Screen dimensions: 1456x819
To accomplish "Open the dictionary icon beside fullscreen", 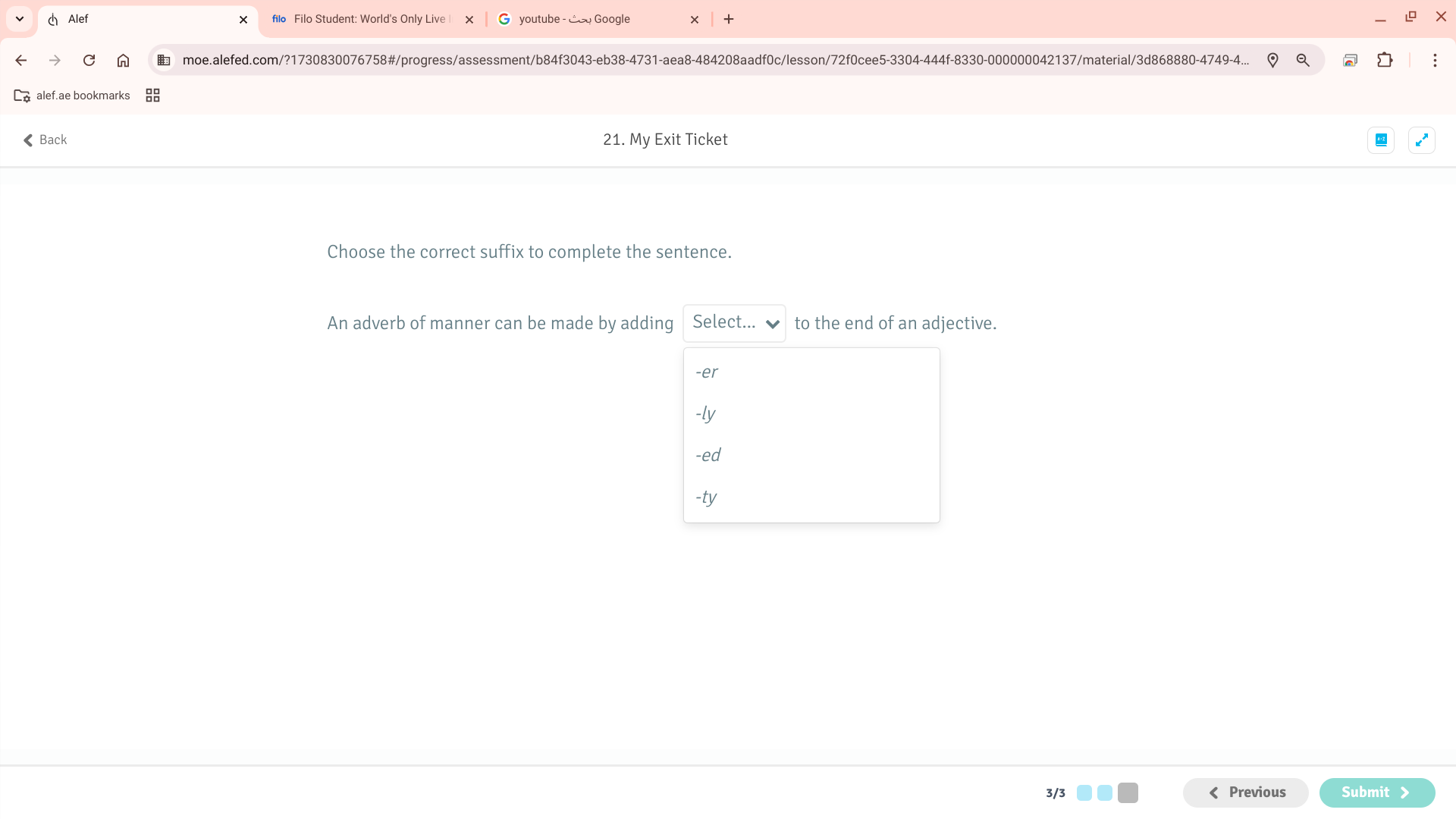I will 1381,140.
